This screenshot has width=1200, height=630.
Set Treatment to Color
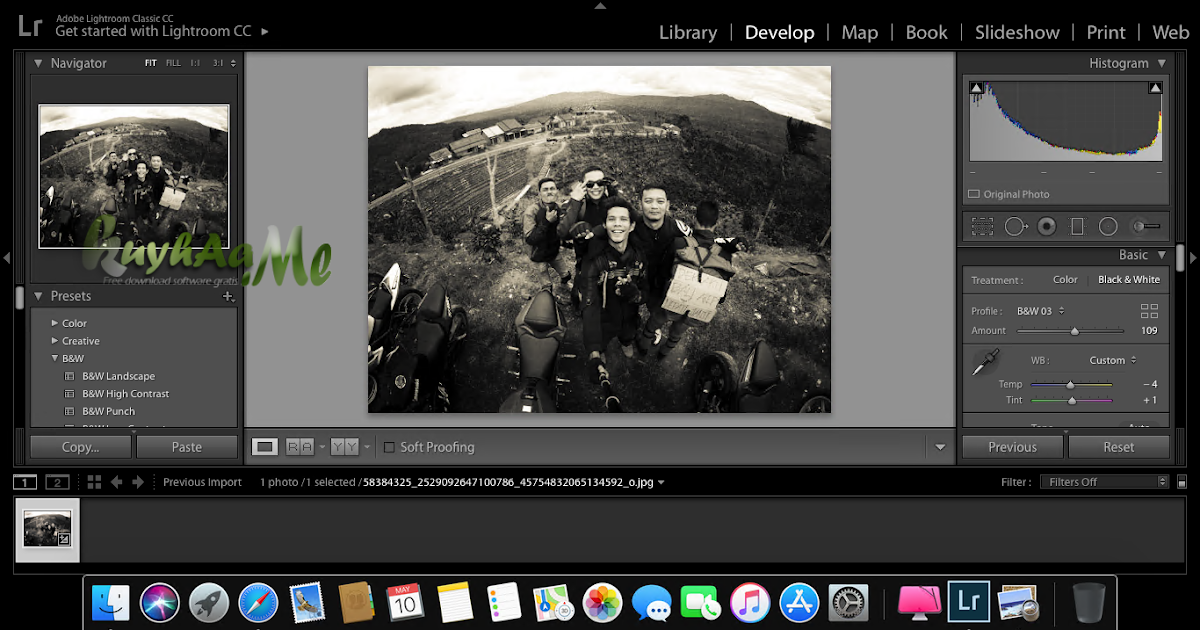click(1065, 280)
